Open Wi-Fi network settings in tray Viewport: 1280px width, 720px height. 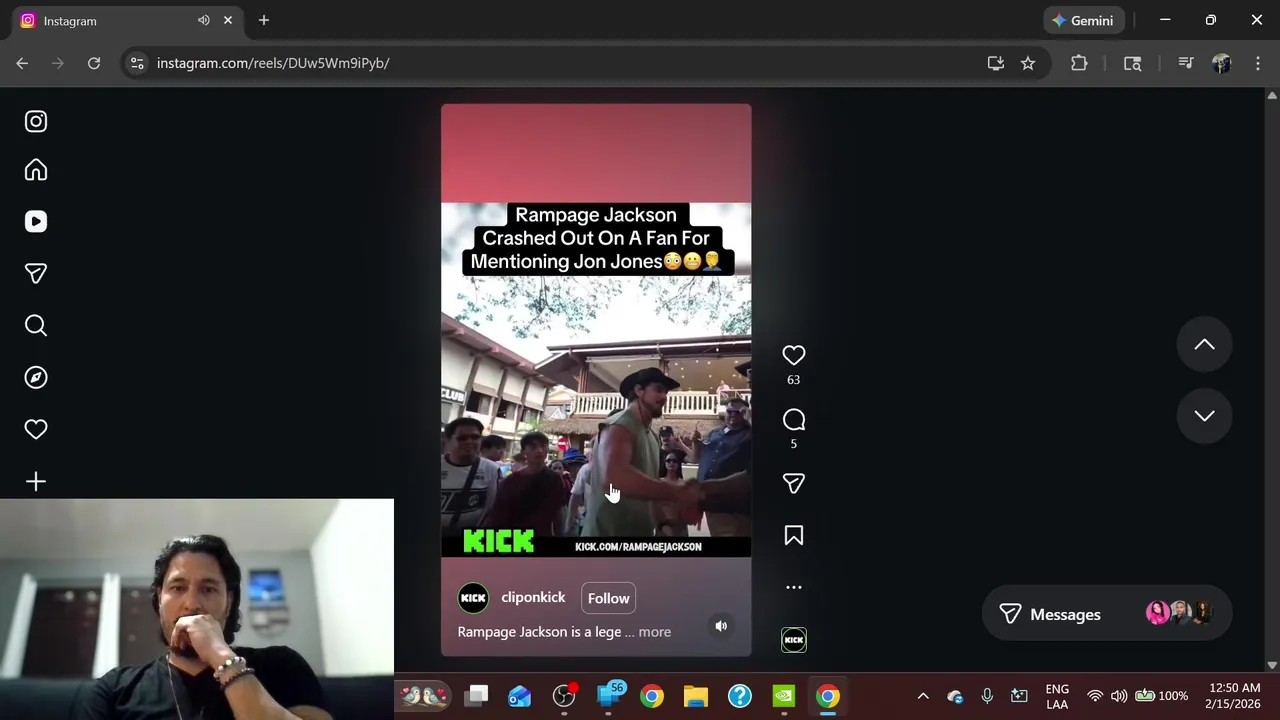pyautogui.click(x=1095, y=696)
